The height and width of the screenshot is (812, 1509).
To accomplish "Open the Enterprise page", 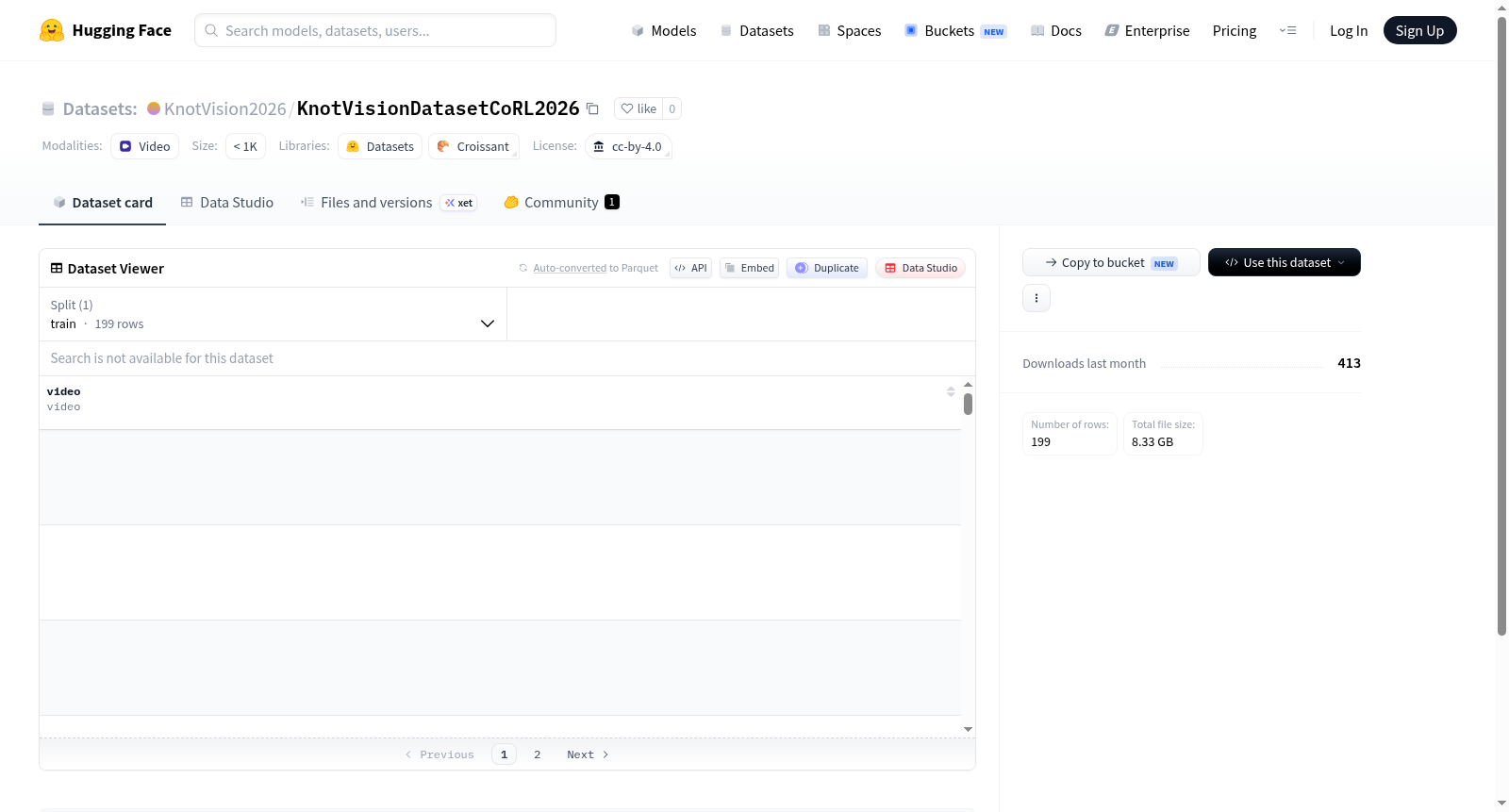I will click(x=1147, y=30).
